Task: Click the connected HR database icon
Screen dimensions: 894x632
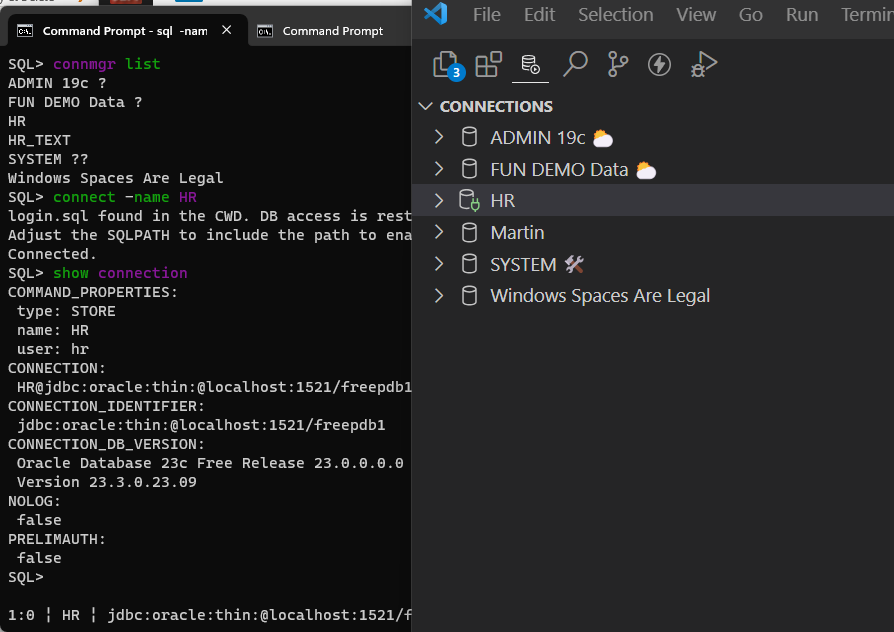Action: pos(469,200)
